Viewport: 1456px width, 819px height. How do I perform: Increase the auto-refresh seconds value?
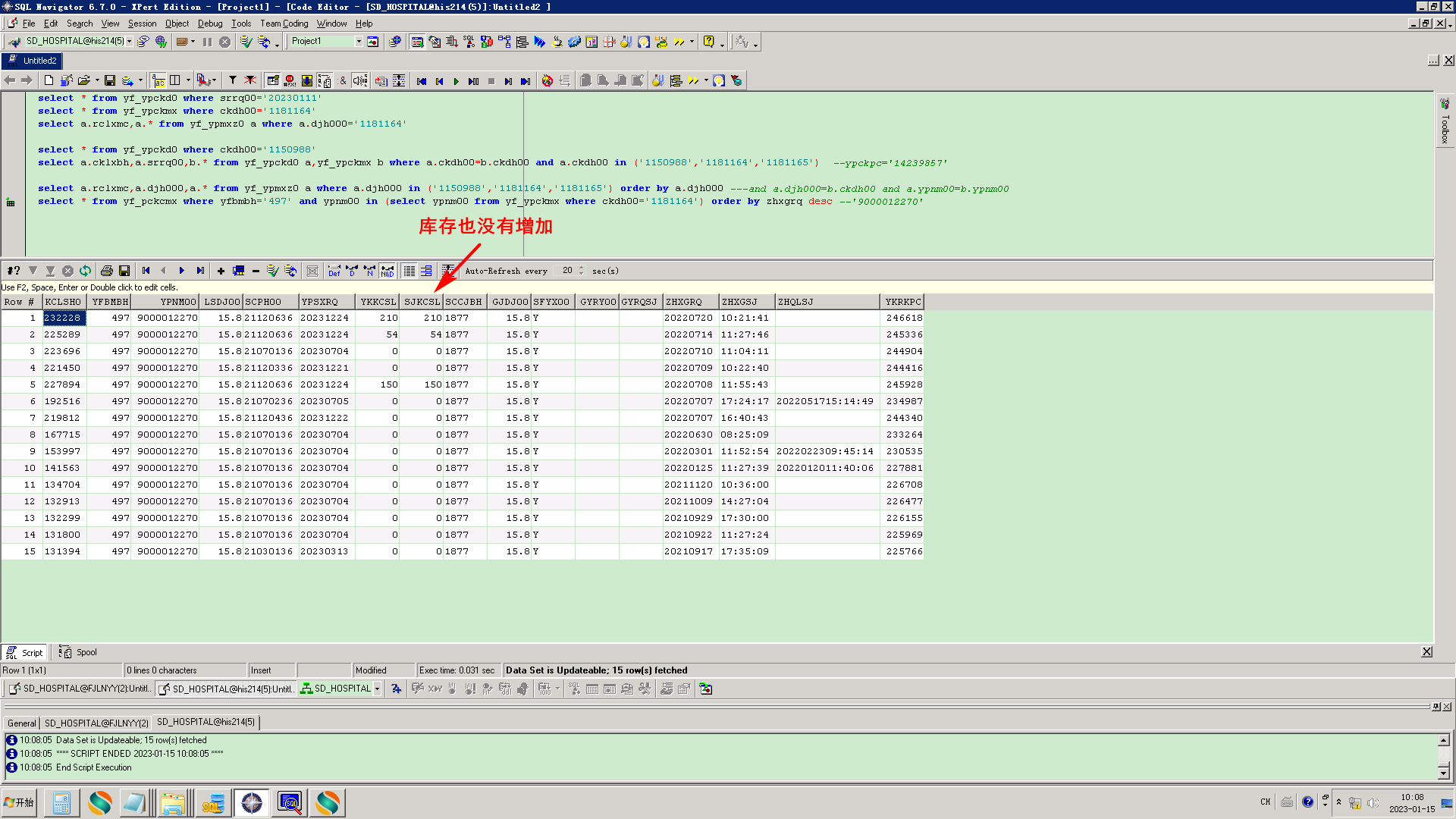point(582,268)
